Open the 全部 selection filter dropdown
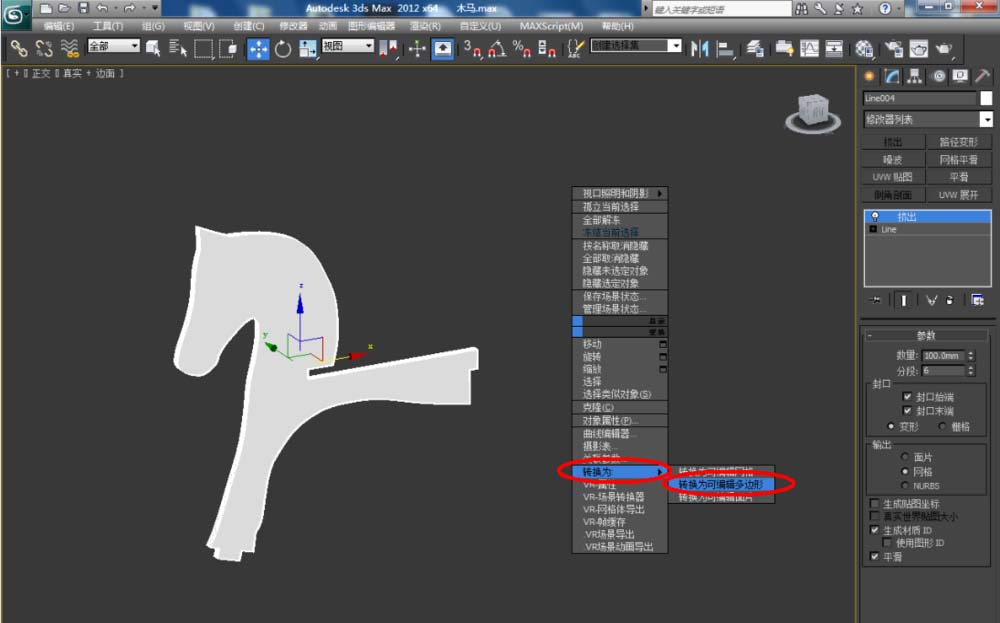The height and width of the screenshot is (623, 1000). (x=114, y=46)
